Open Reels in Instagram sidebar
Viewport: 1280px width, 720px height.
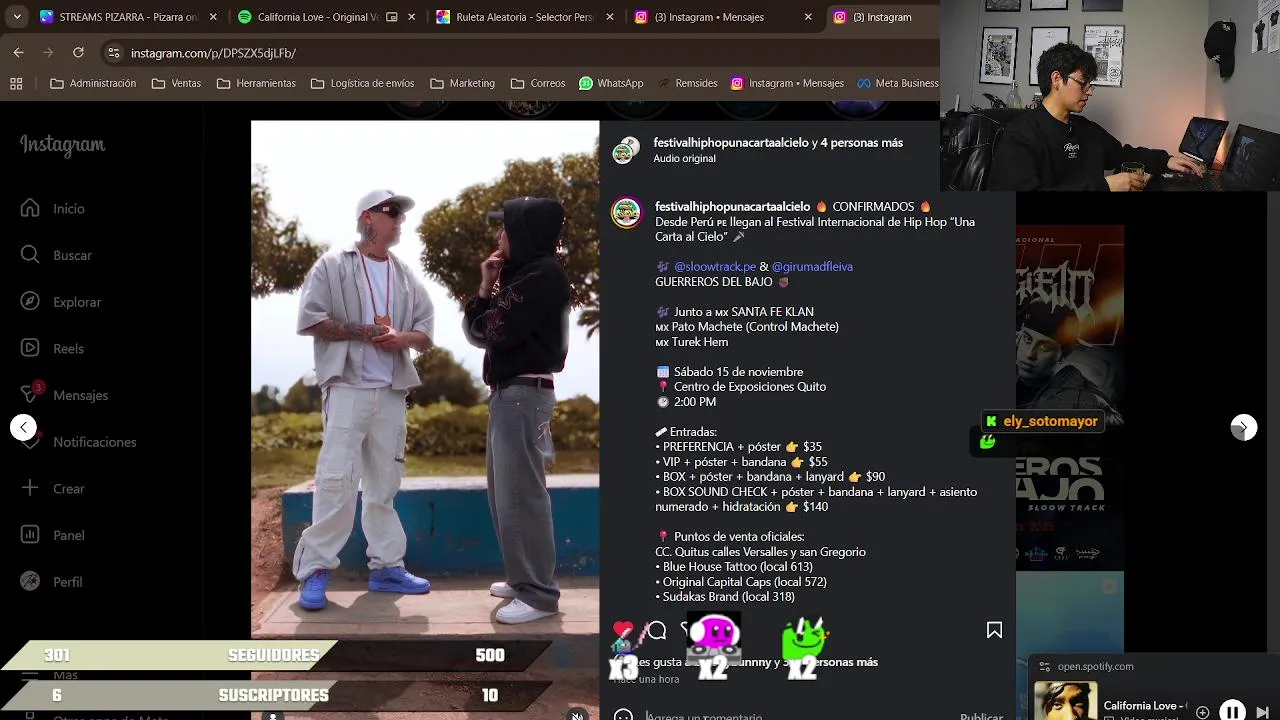[54, 348]
